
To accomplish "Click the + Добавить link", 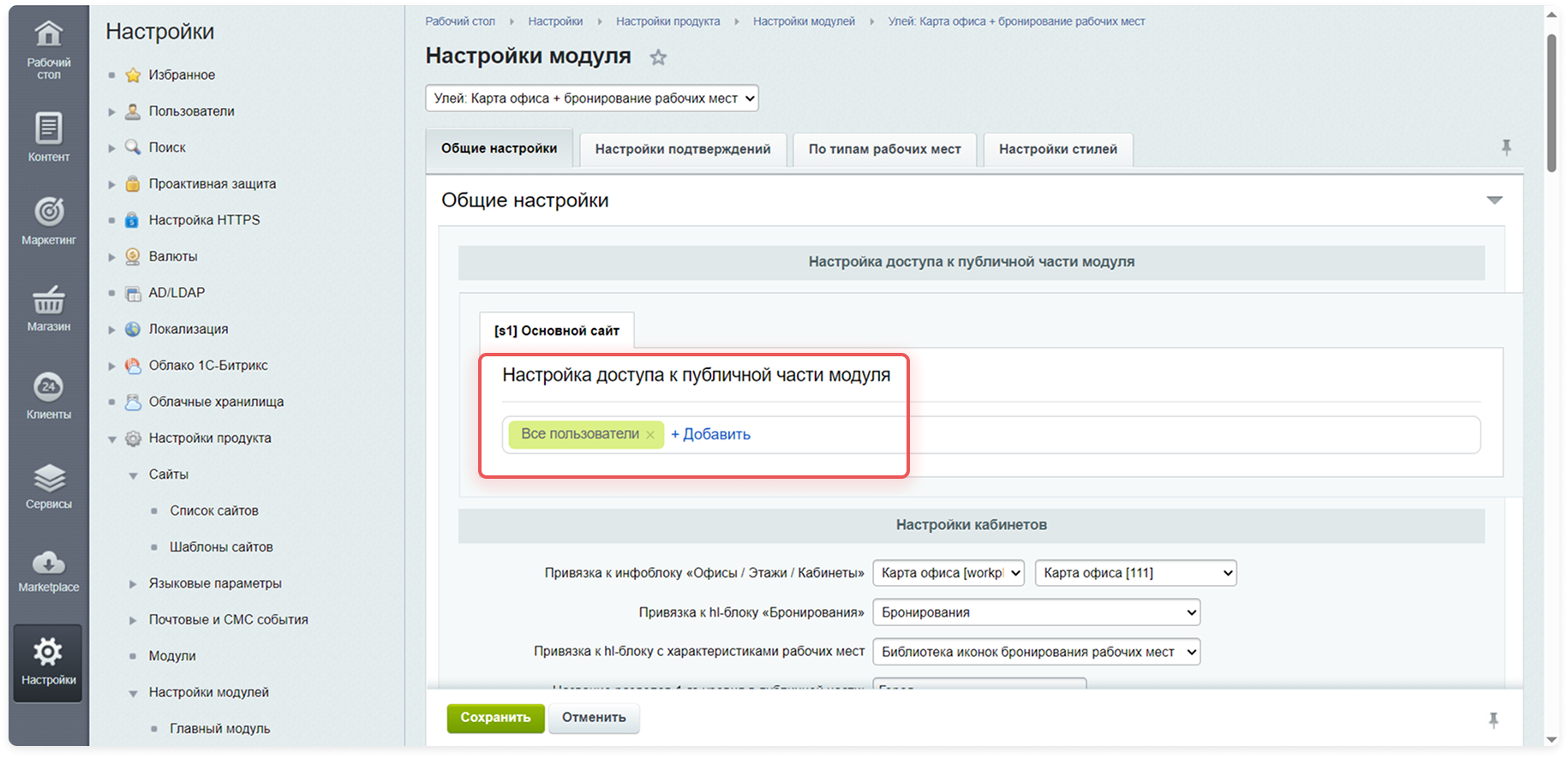I will (710, 434).
